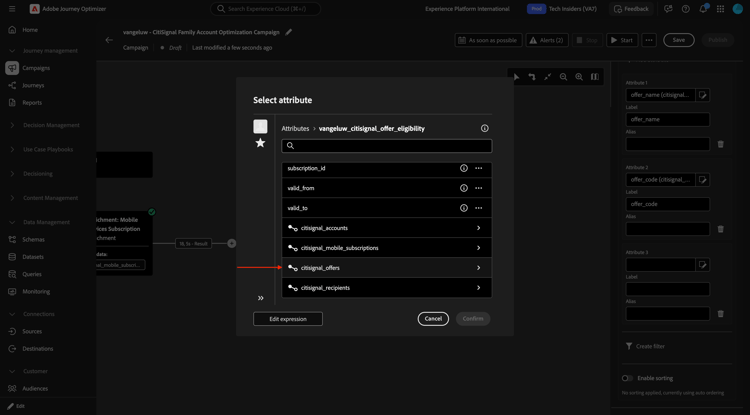Edit the campaign name pencil icon
Viewport: 750px width, 415px height.
tap(288, 32)
